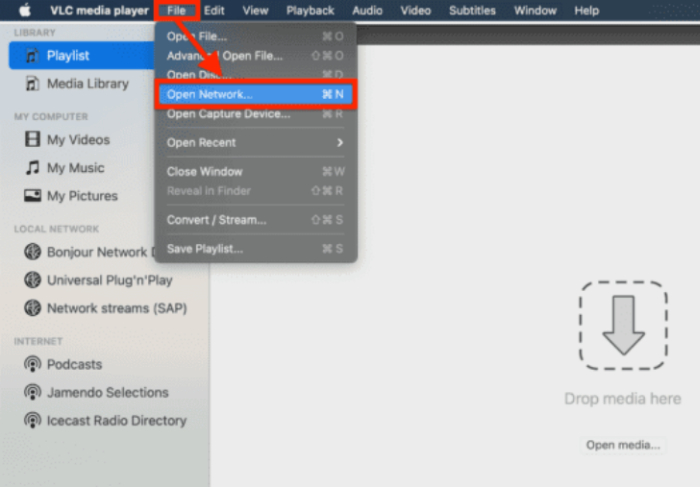Viewport: 700px width, 487px height.
Task: Choose Open File... from the File menu
Action: pos(256,36)
